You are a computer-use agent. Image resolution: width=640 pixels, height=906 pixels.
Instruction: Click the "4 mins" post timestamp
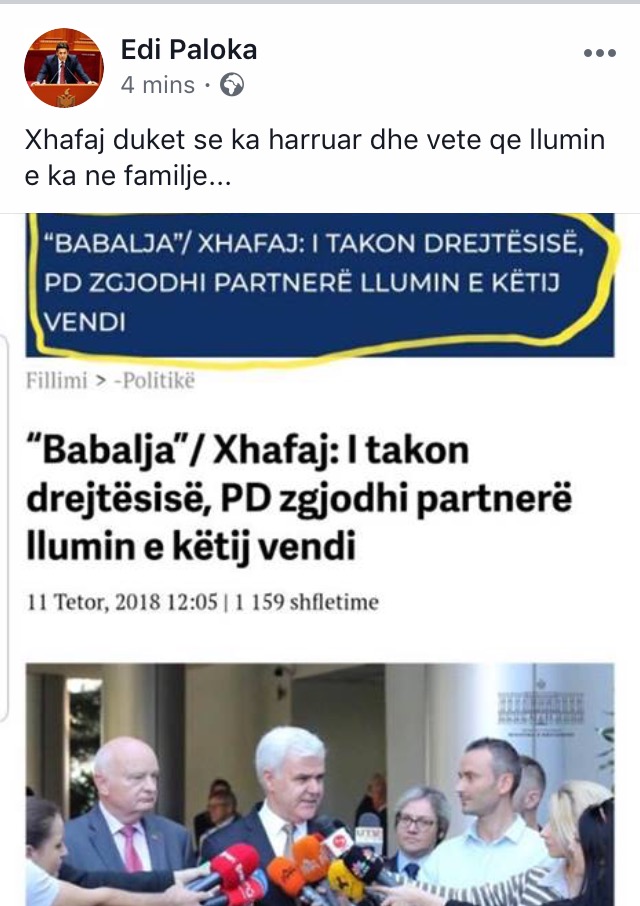point(158,86)
